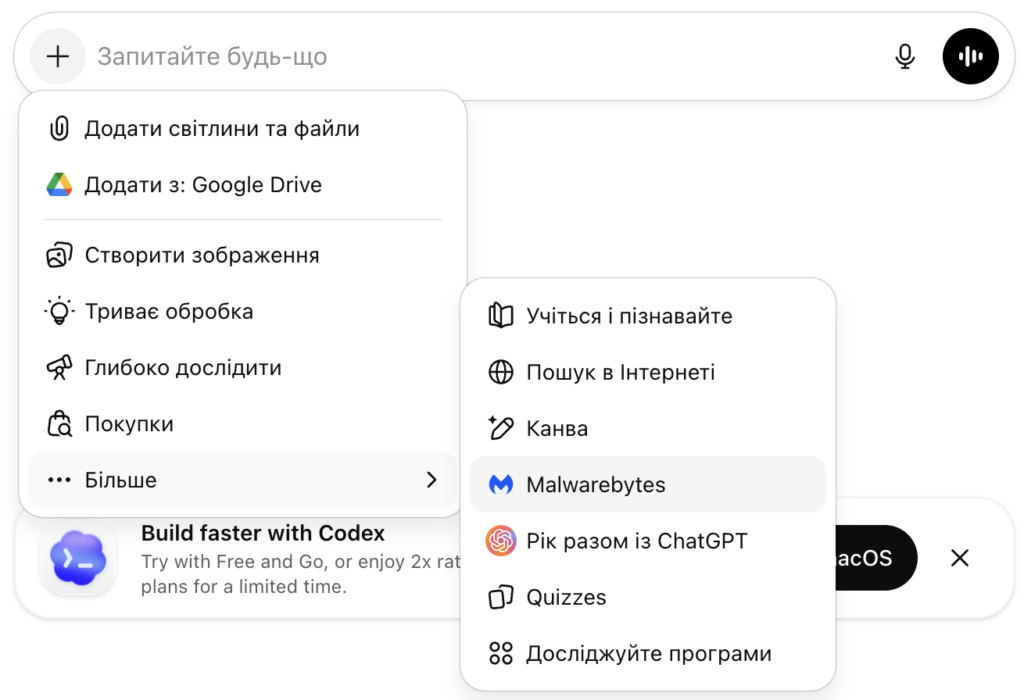Select Quizzes from the submenu
This screenshot has width=1024, height=700.
(566, 597)
